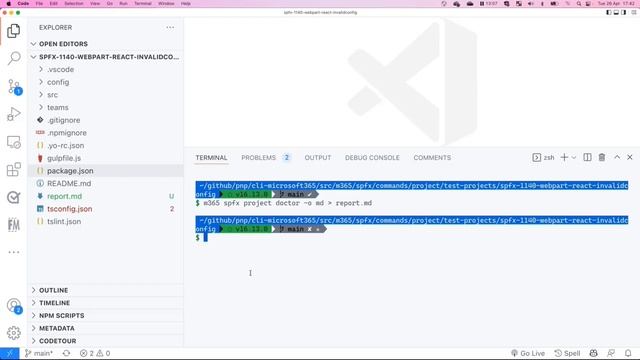Open the Extensions view

coord(13,169)
